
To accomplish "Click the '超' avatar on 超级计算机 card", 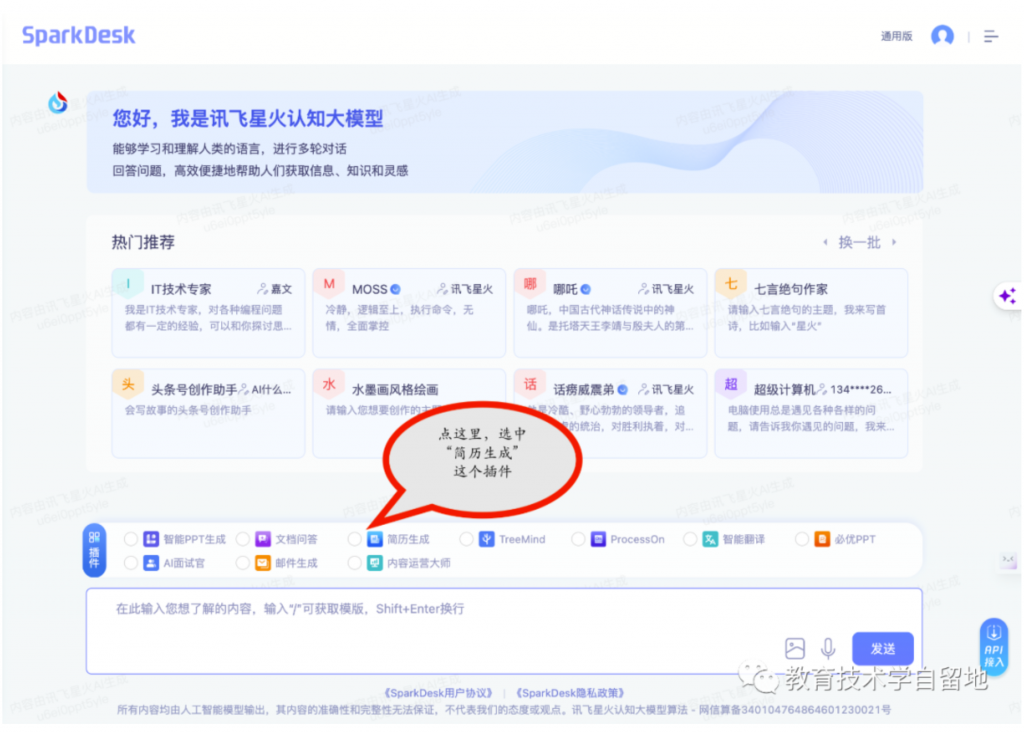I will [731, 385].
